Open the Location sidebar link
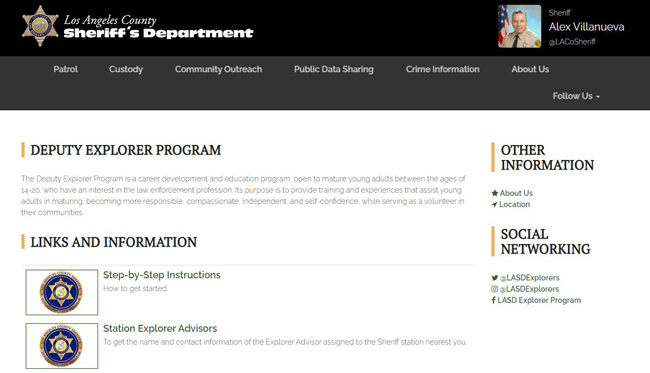 tap(514, 205)
